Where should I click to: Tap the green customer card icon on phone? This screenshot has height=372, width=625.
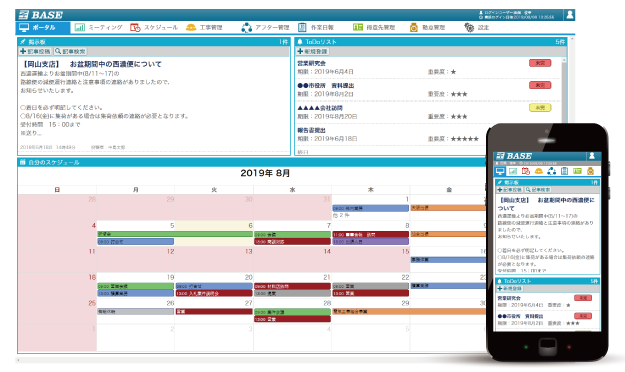click(x=577, y=171)
